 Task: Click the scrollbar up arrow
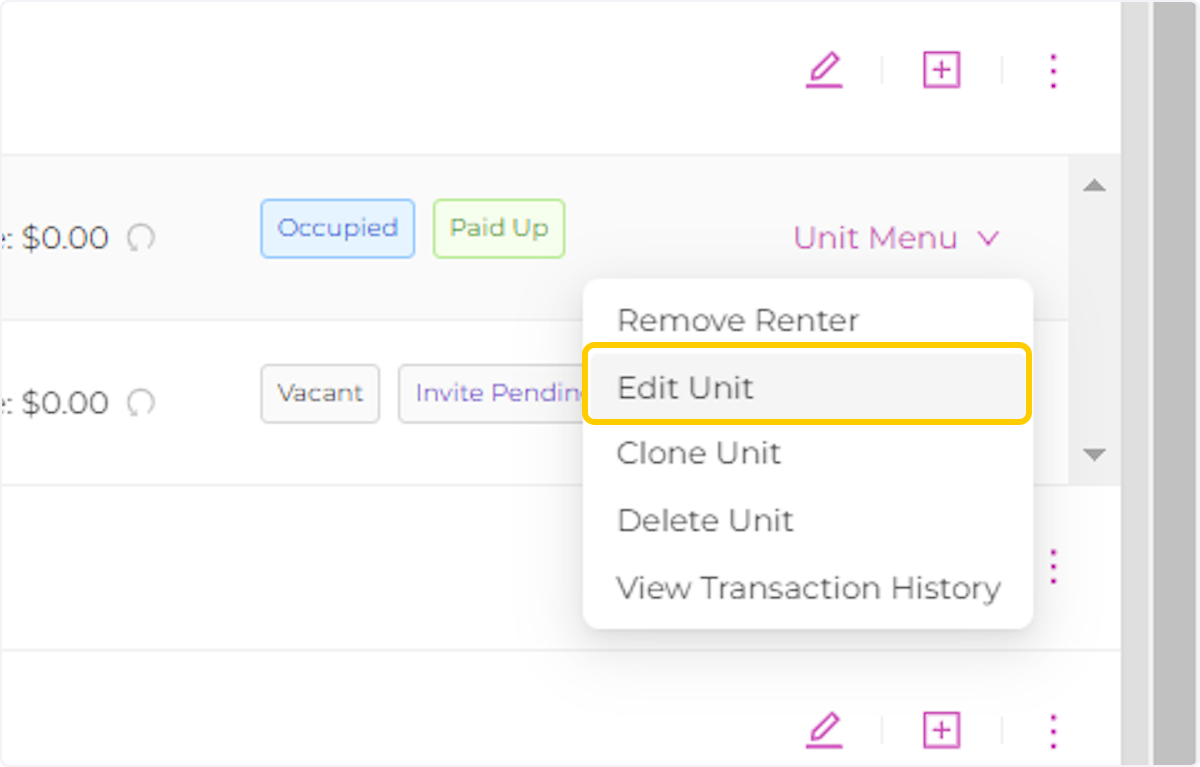pos(1095,185)
